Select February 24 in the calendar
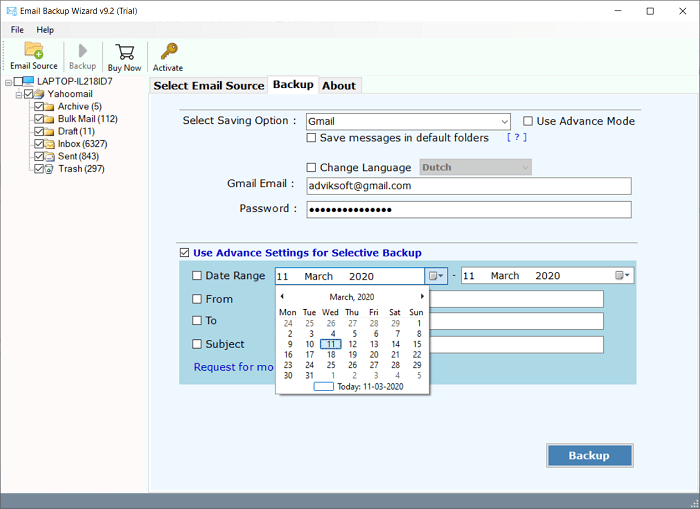Image resolution: width=700 pixels, height=509 pixels. point(288,323)
